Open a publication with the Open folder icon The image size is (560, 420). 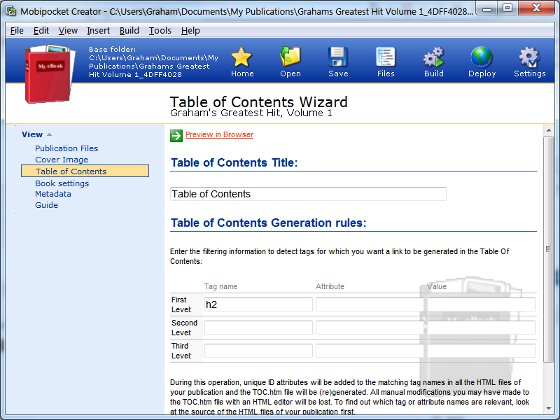(x=290, y=56)
